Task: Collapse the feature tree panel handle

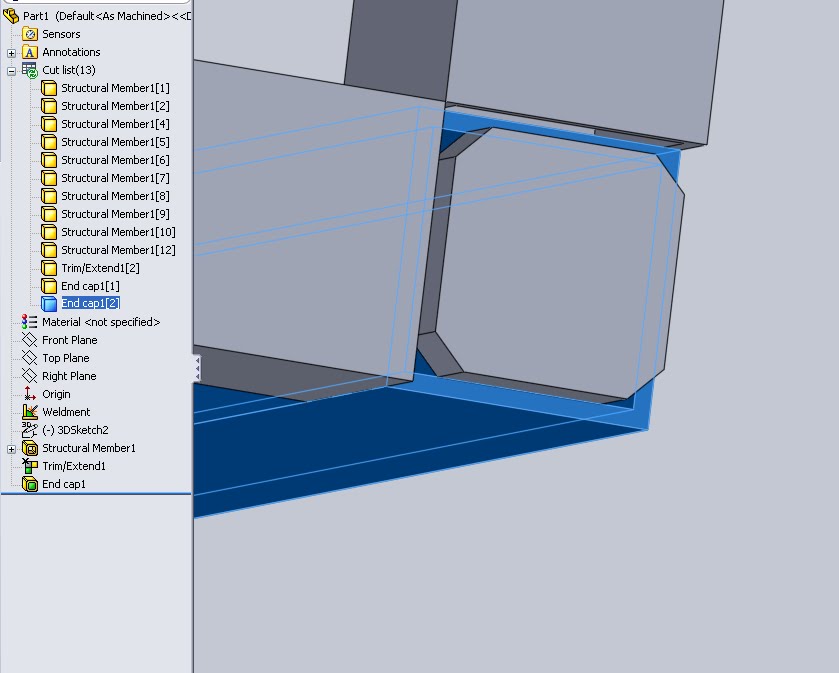Action: click(x=197, y=368)
